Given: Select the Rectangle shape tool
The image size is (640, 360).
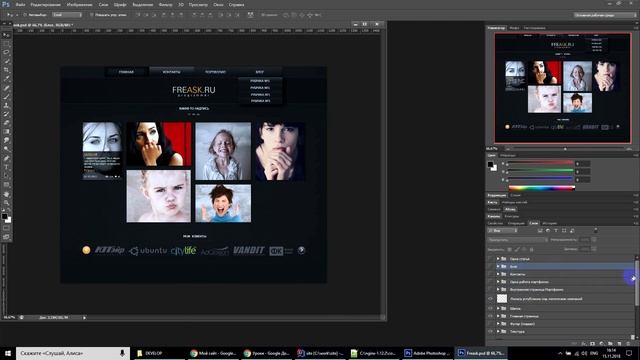Looking at the screenshot, I should point(6,184).
